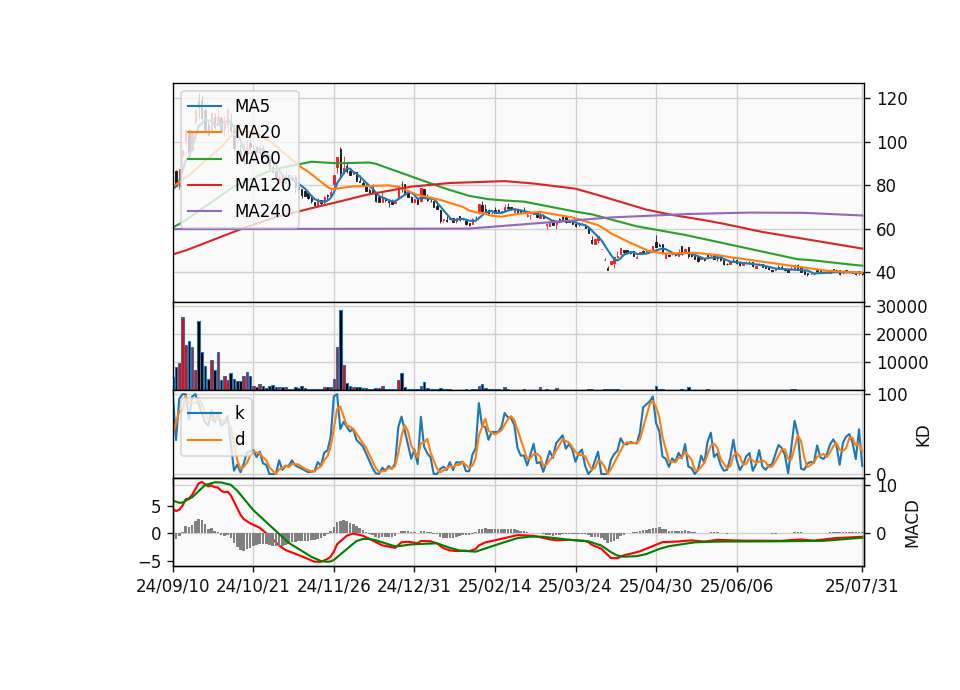Image resolution: width=960 pixels, height=690 pixels.
Task: Click the 20000 volume axis label
Action: tap(902, 335)
